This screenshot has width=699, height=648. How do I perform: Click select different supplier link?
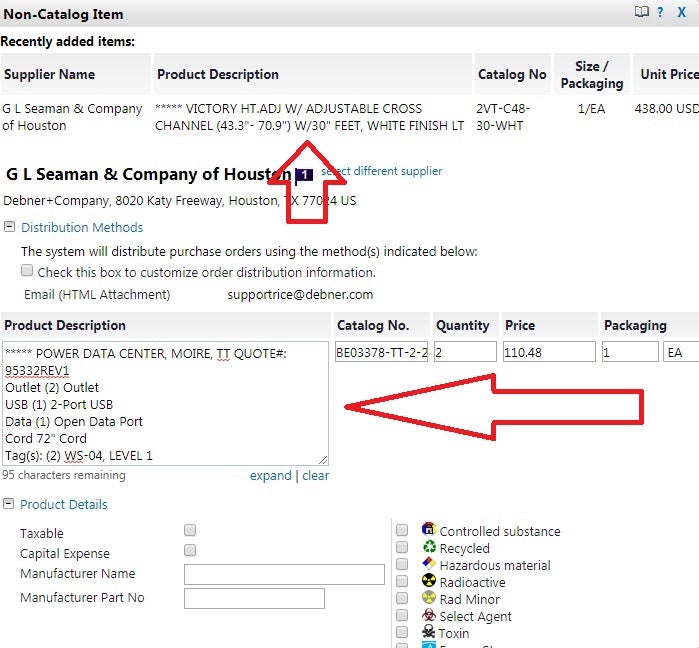tap(382, 171)
